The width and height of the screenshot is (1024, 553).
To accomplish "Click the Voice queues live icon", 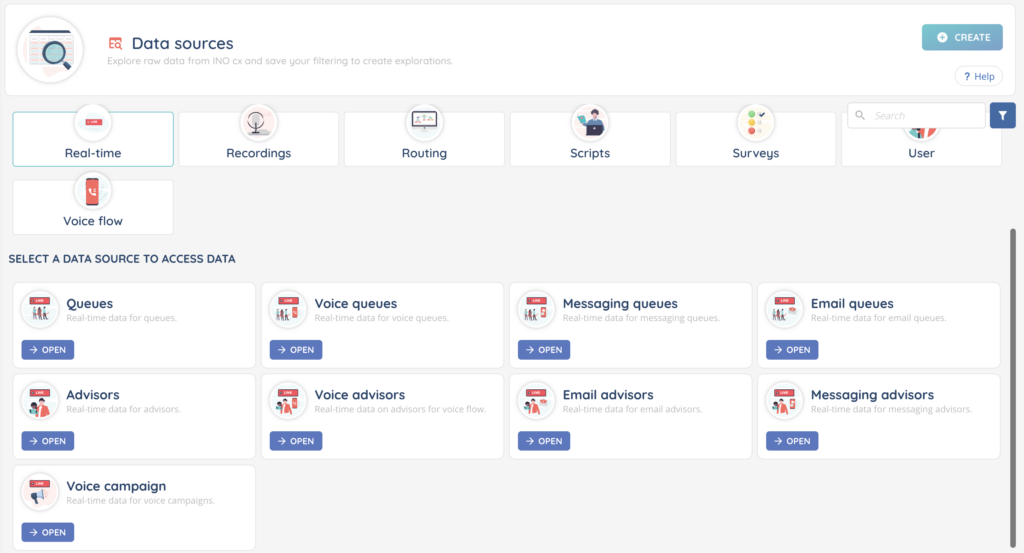I will click(289, 310).
